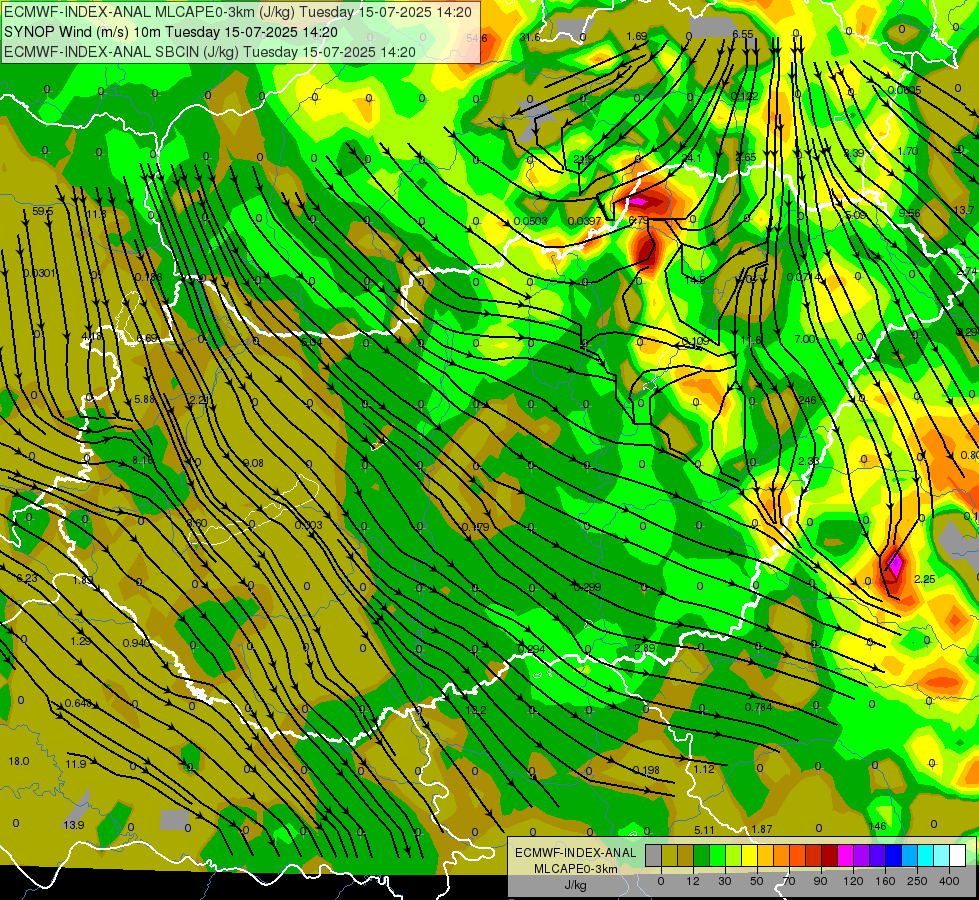The width and height of the screenshot is (979, 900).
Task: Click the map value 31.6
Action: pos(529,37)
